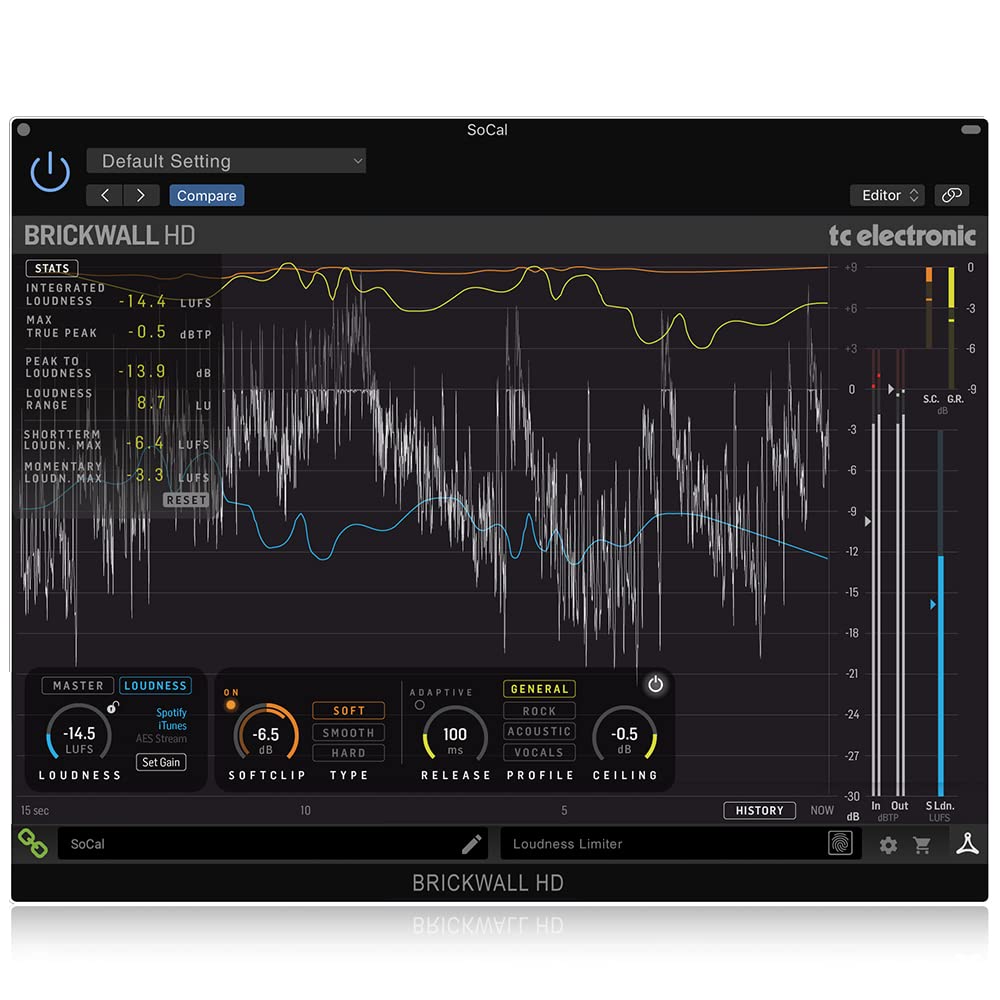Click the Out meter label
The image size is (1000, 1000).
coord(899,805)
